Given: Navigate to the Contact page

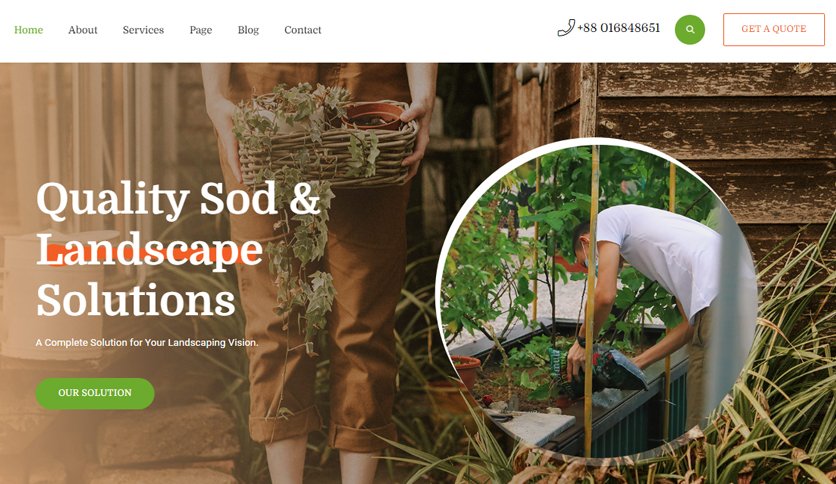Looking at the screenshot, I should click(302, 30).
